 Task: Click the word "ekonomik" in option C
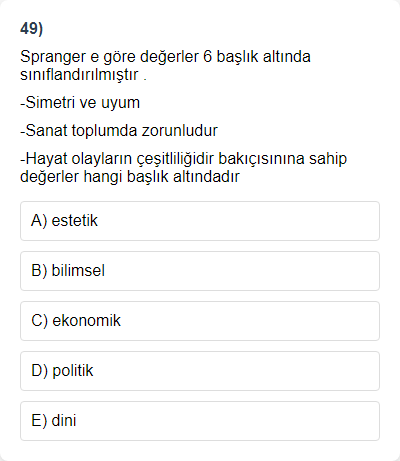tap(87, 320)
